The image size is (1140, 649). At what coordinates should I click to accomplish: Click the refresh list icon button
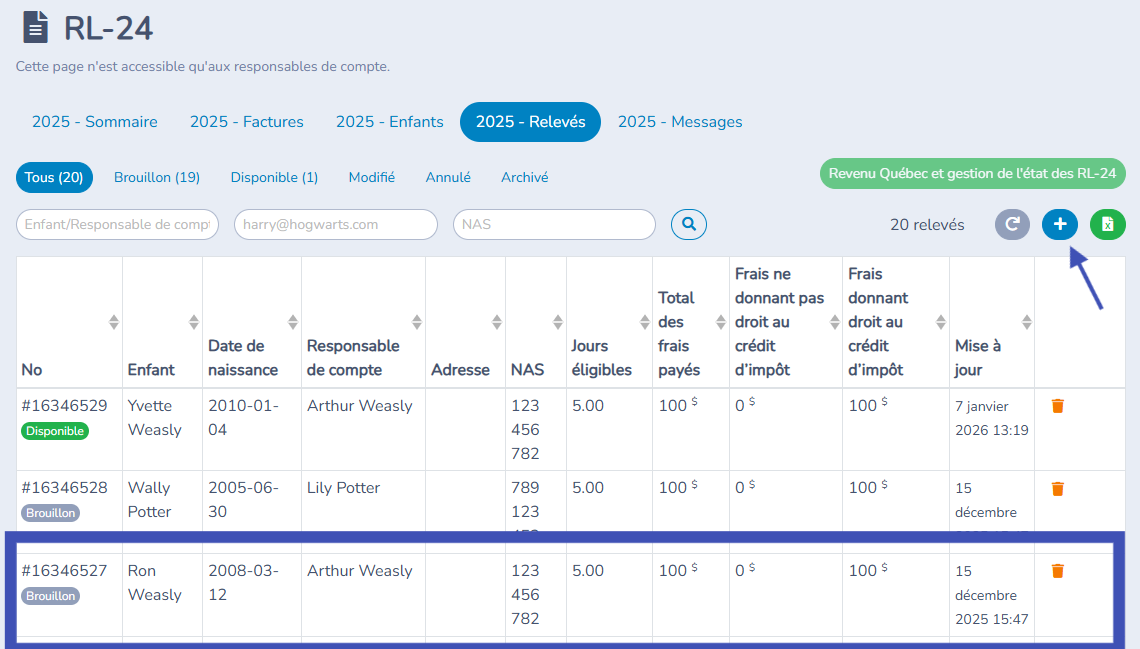[x=1012, y=225]
